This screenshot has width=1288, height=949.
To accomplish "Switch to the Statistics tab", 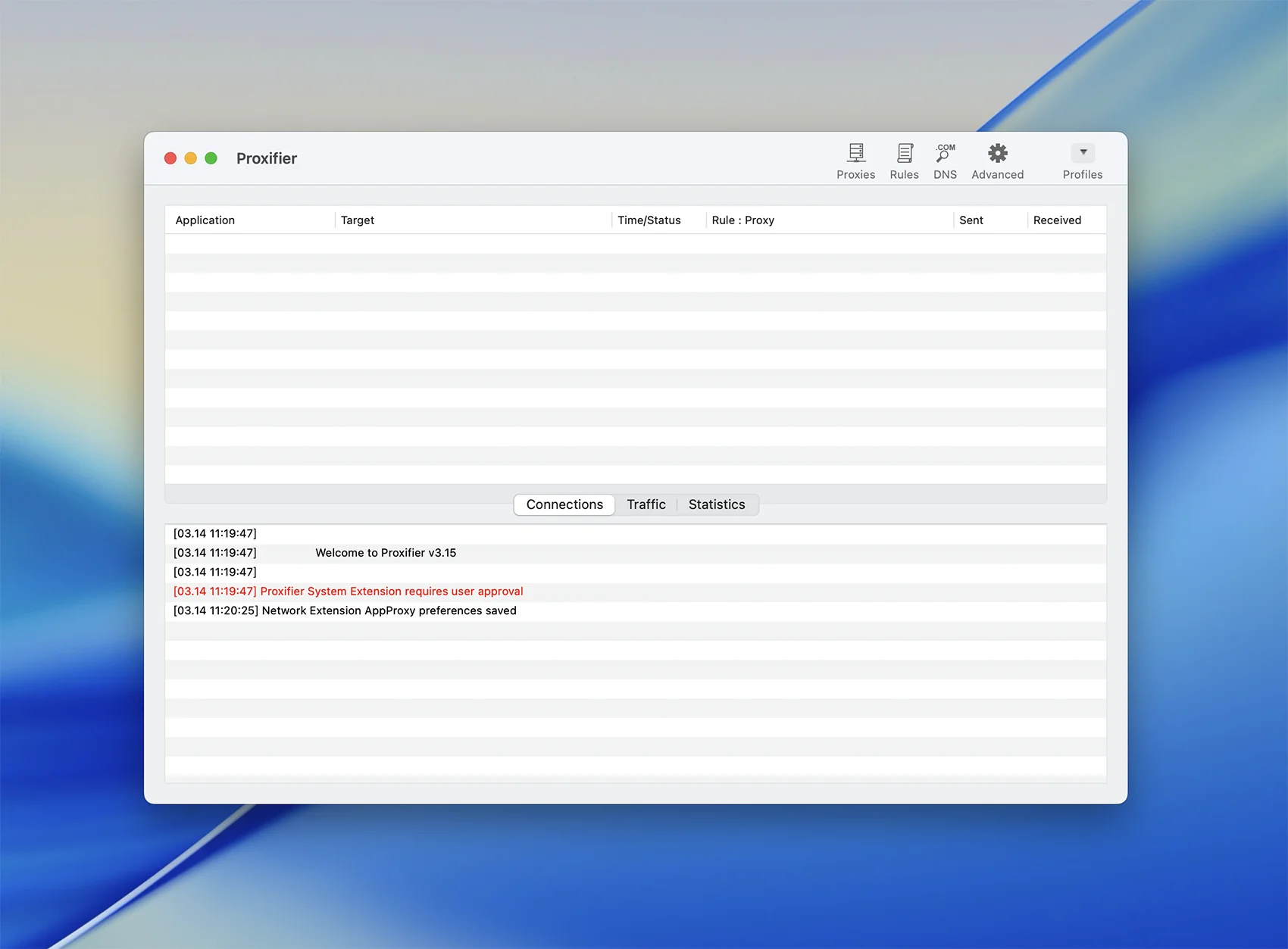I will click(716, 504).
